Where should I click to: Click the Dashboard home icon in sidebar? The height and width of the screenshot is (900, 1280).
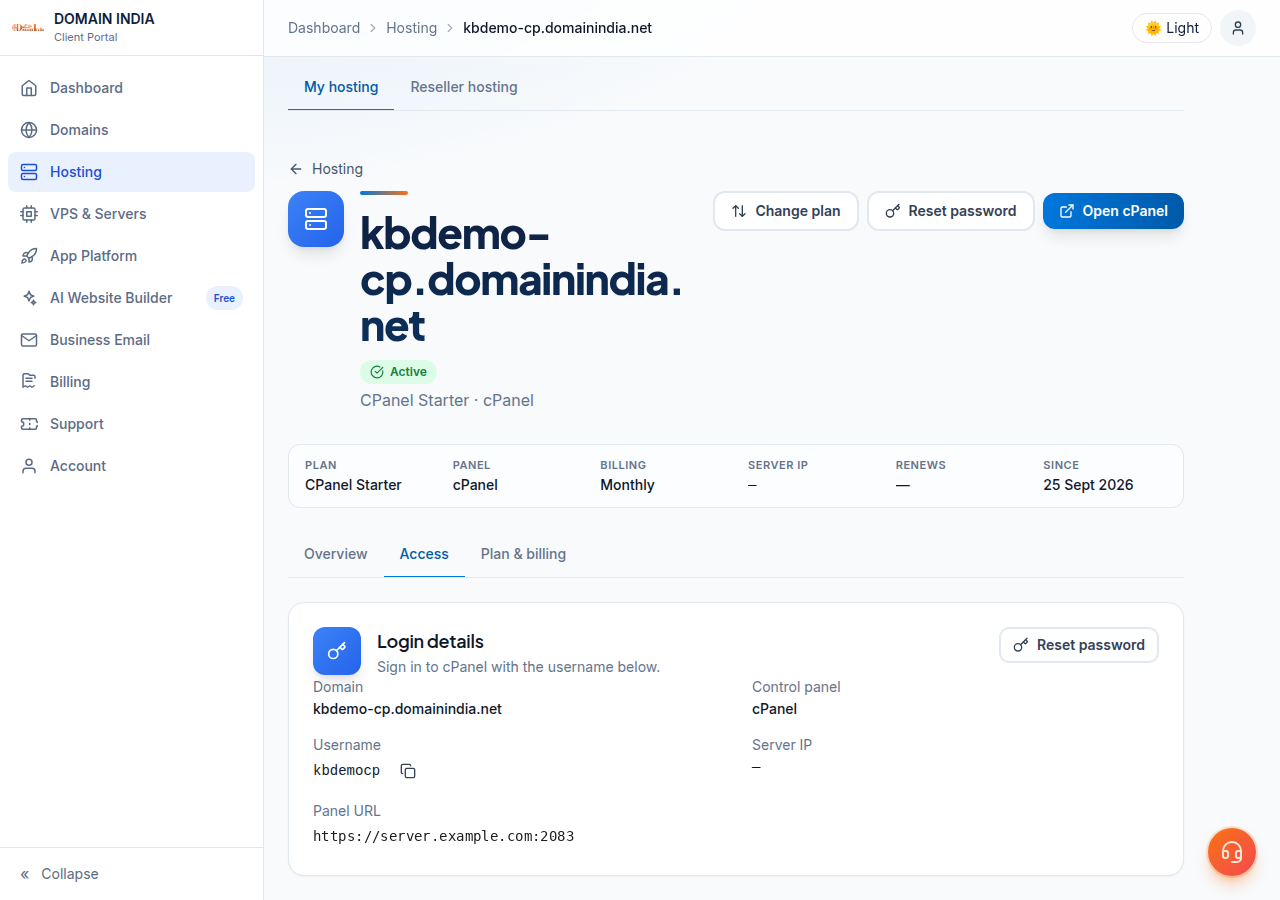coord(29,88)
